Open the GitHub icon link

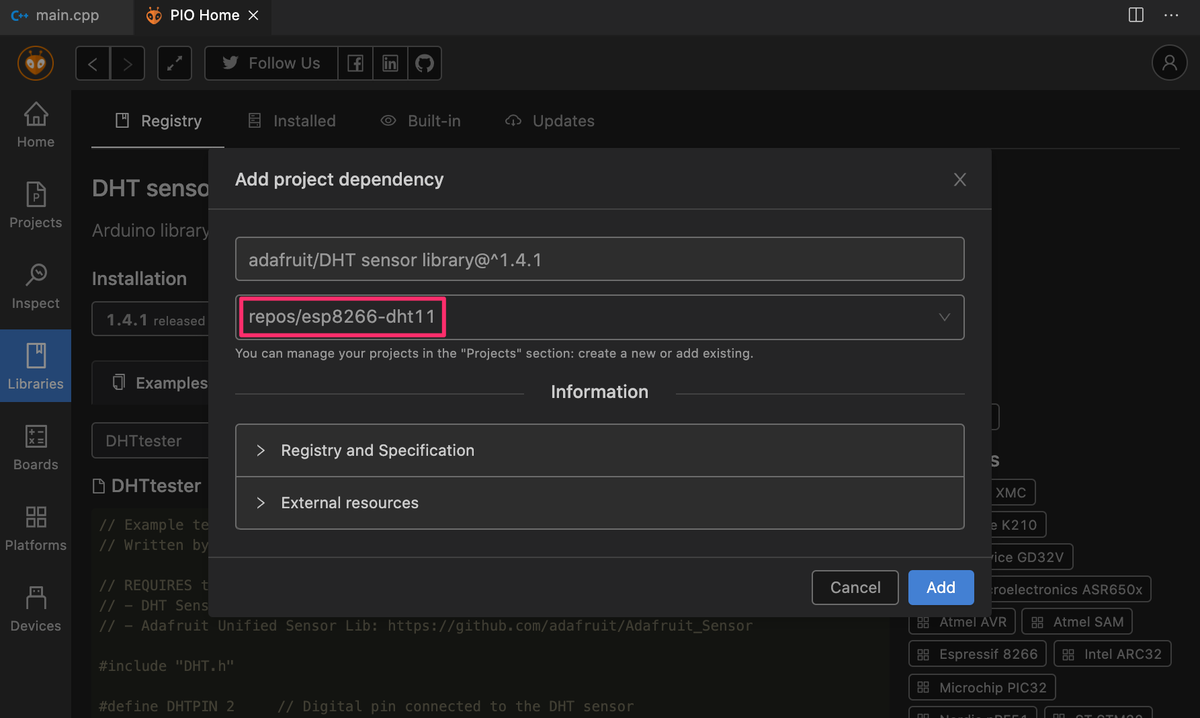pos(424,63)
